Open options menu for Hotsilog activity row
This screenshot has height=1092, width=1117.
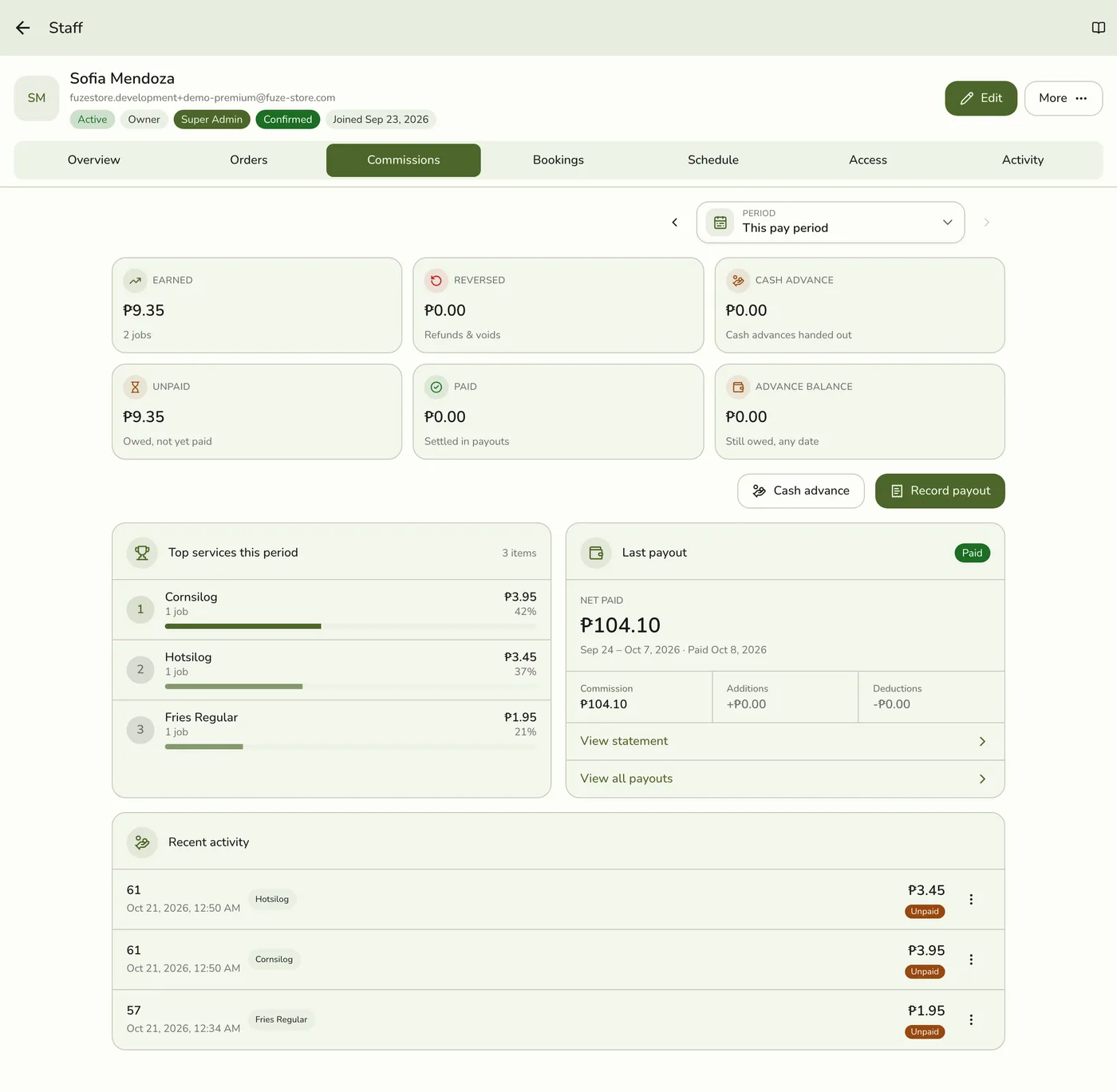971,900
